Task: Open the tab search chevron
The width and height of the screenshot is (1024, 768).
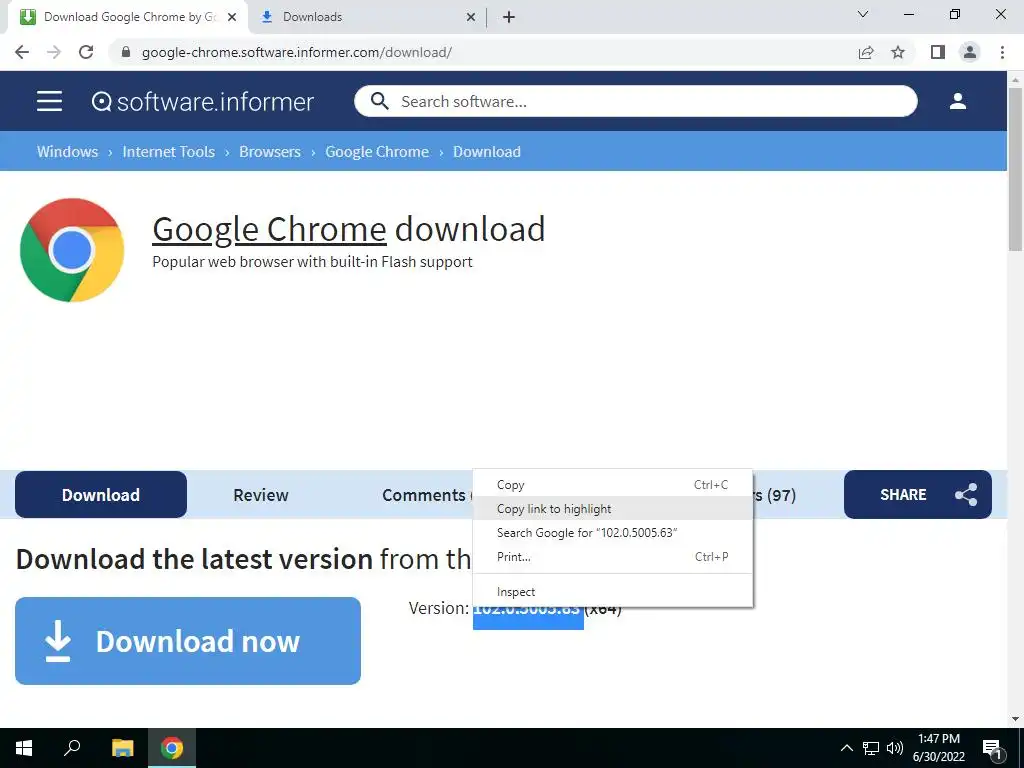Action: (x=863, y=14)
